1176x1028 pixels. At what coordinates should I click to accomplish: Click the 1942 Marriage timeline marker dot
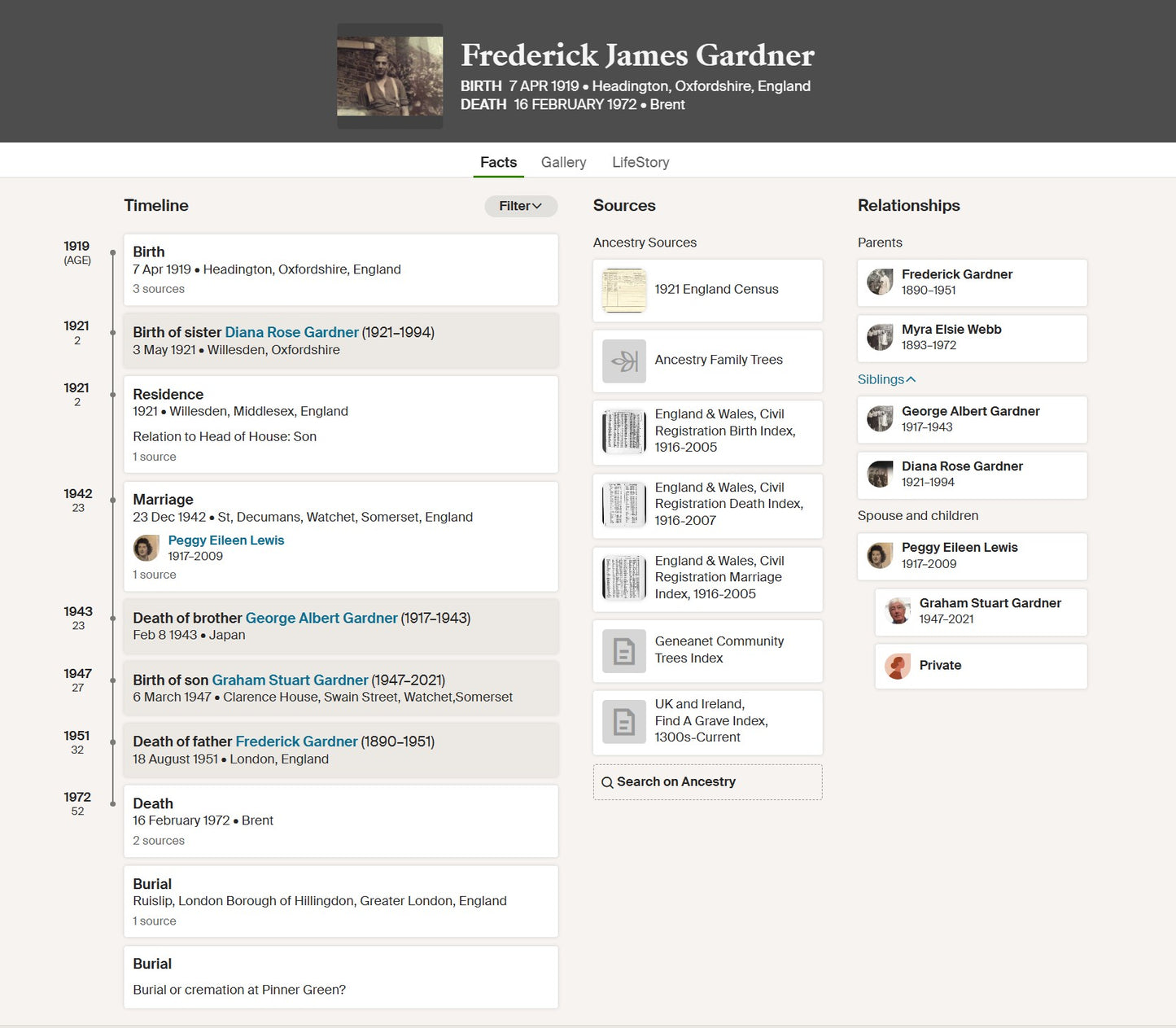coord(113,500)
